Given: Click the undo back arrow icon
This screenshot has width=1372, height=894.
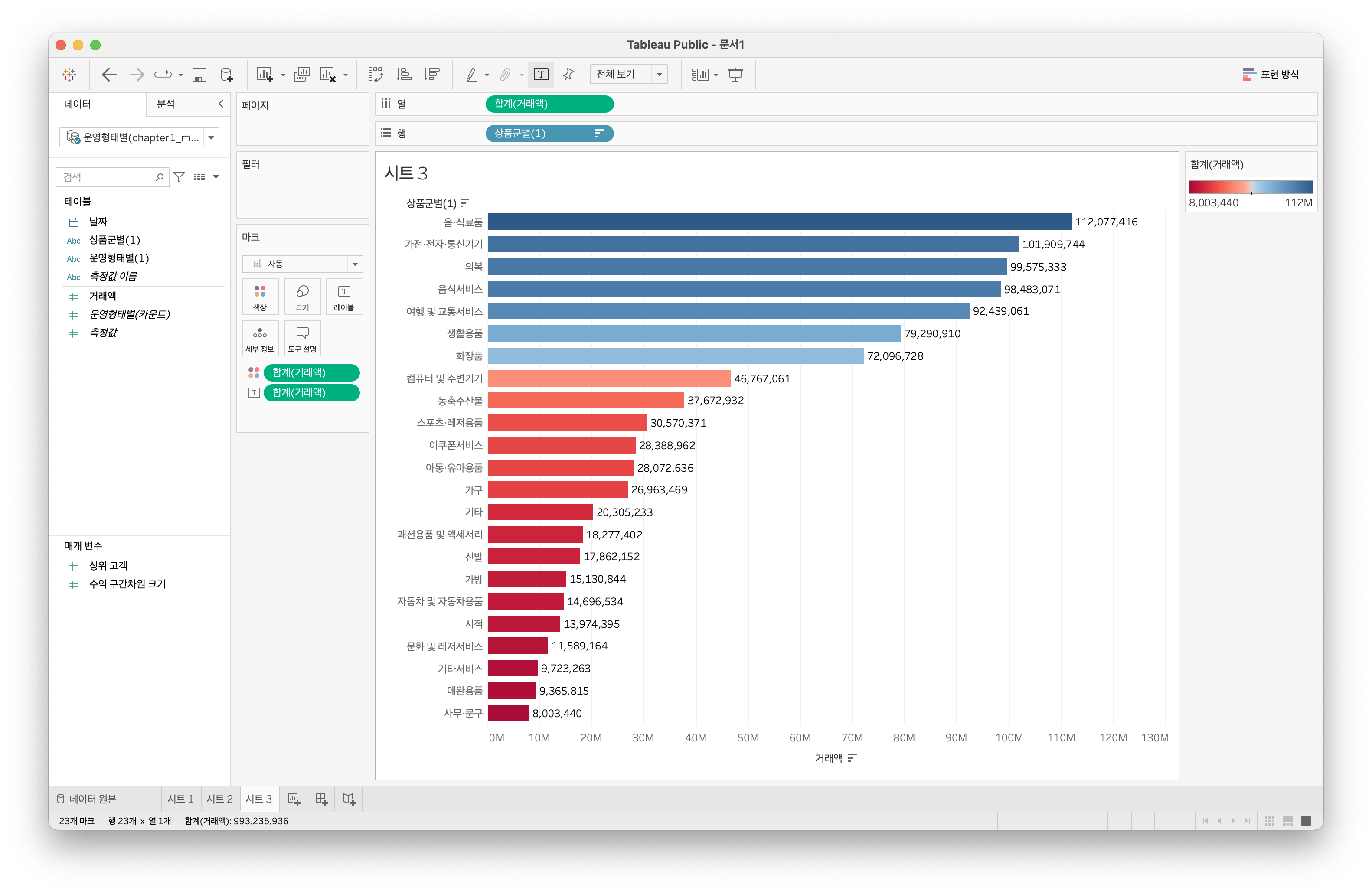Looking at the screenshot, I should coord(108,75).
